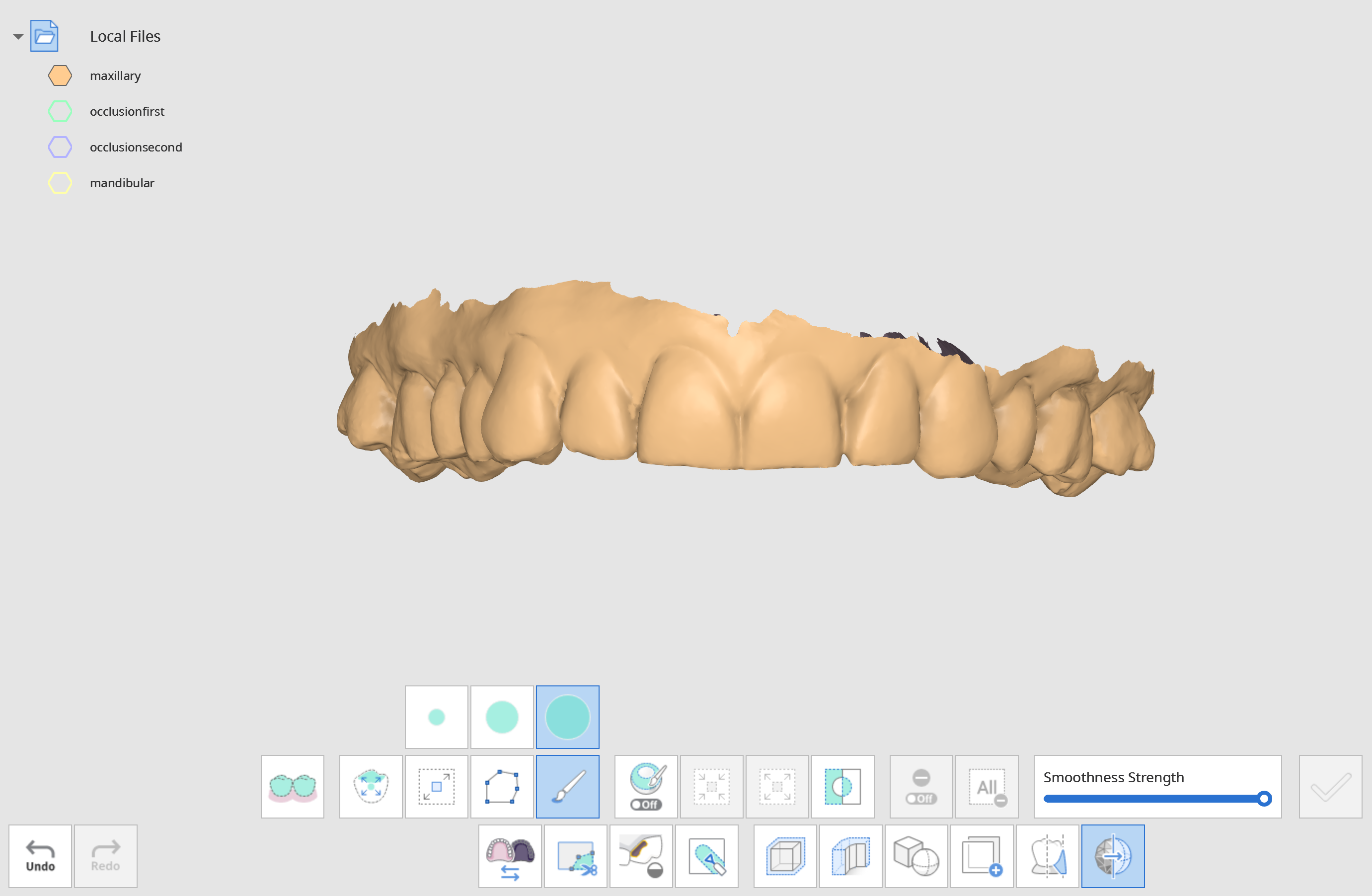The height and width of the screenshot is (896, 1372).
Task: Toggle the paint-on-surface Off switch
Action: (x=646, y=786)
